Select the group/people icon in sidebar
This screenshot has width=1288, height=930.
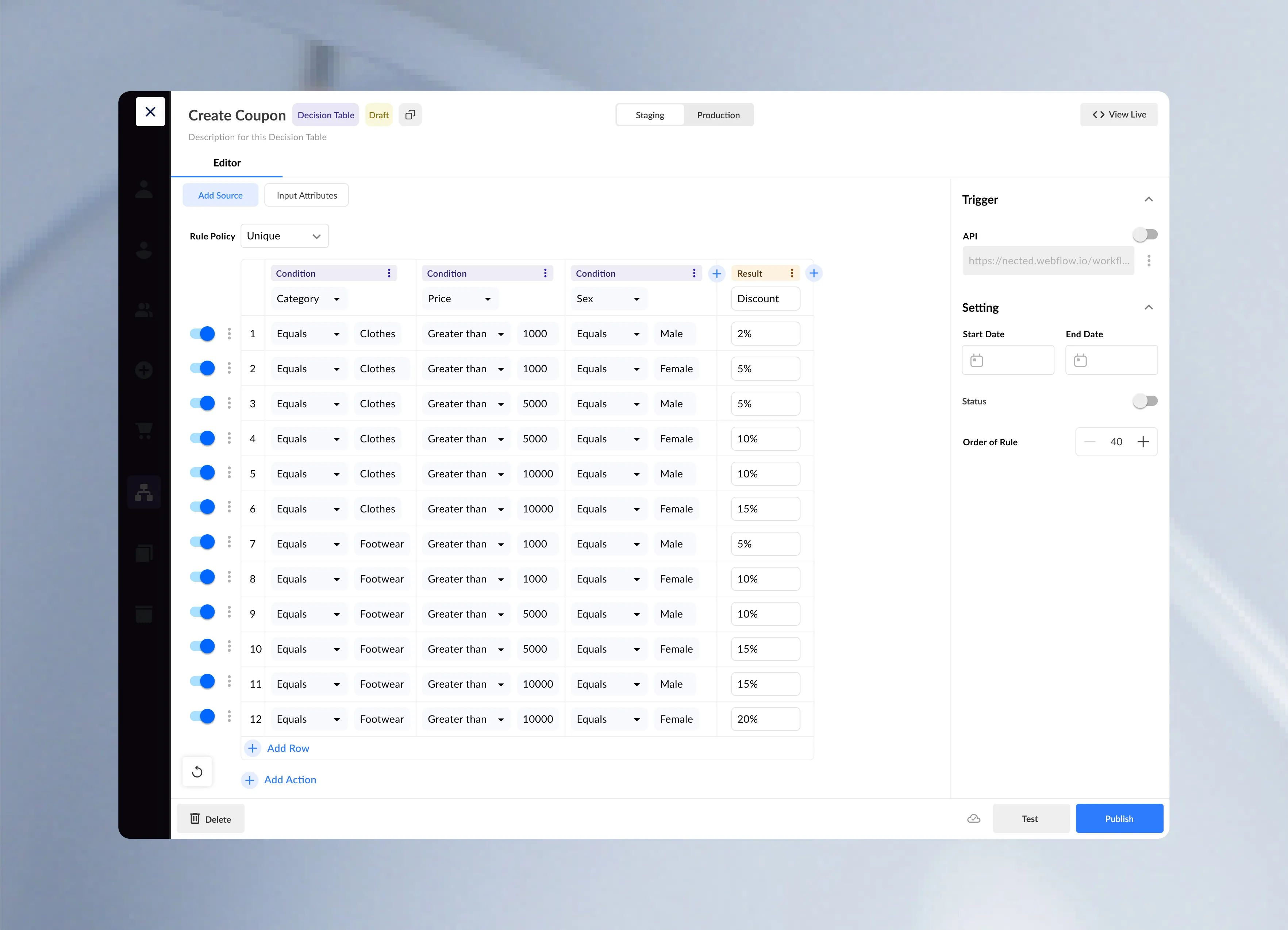(144, 310)
